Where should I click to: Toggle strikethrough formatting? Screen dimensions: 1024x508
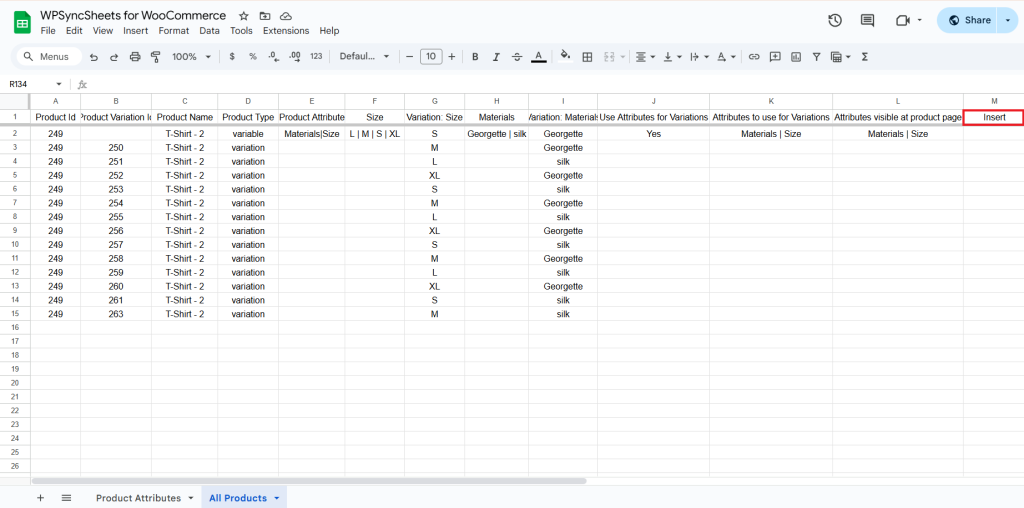pos(517,57)
